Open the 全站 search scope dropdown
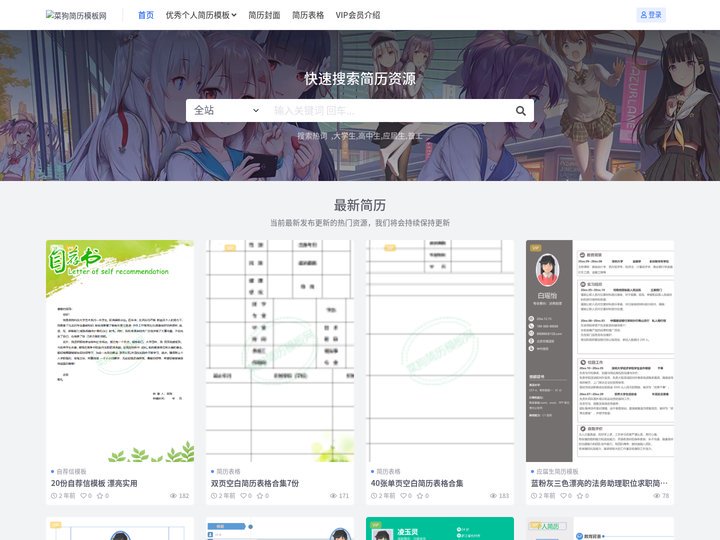 226,111
